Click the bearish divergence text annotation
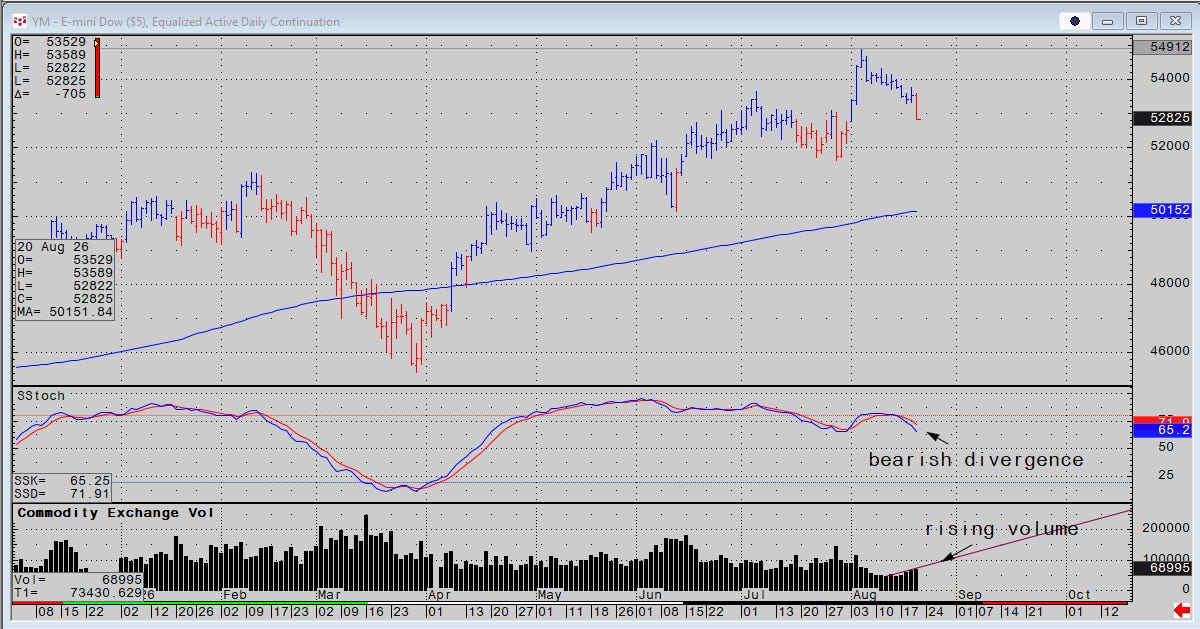 976,460
